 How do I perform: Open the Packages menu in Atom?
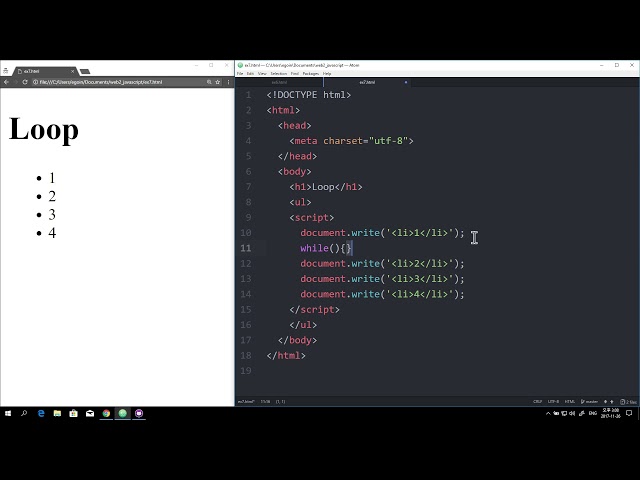[311, 73]
